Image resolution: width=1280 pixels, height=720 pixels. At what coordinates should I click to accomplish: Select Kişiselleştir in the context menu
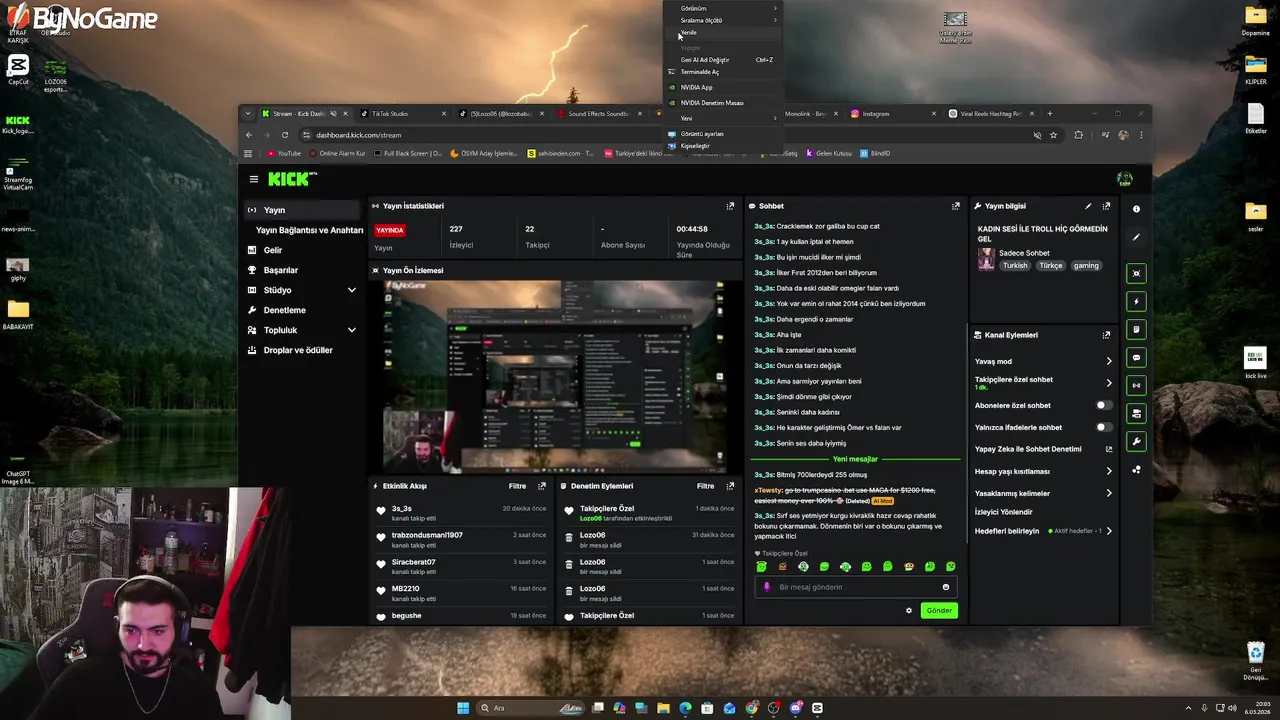(x=723, y=146)
